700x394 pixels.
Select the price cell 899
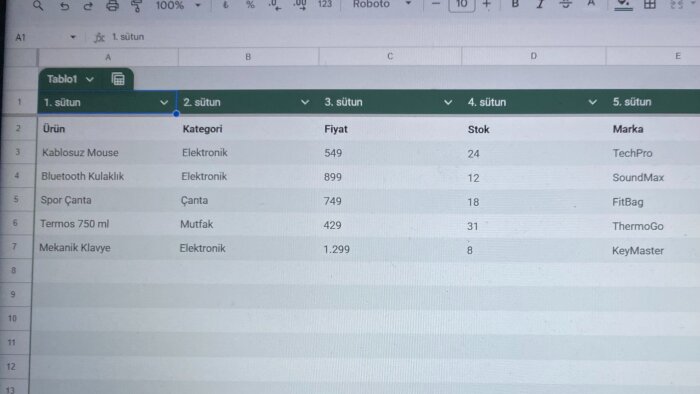pos(390,177)
